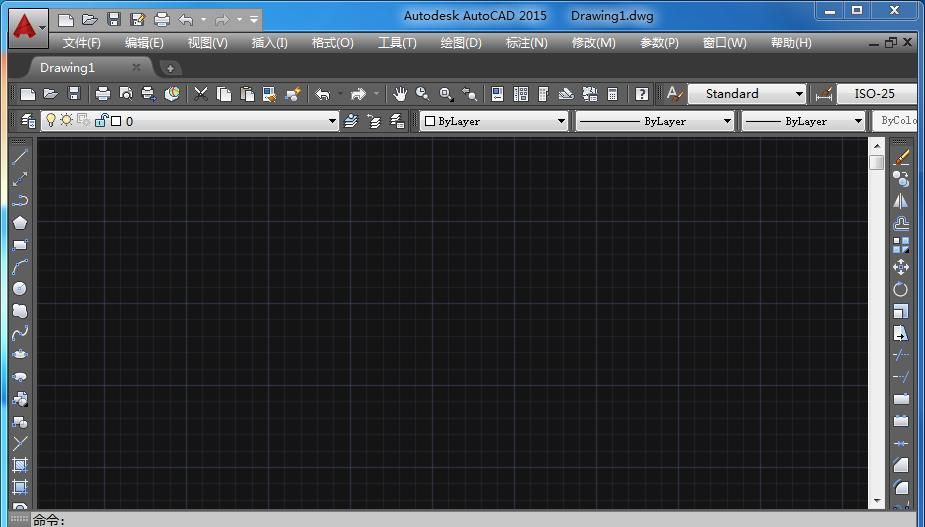Open the 文件(F) menu
Image resolution: width=925 pixels, height=527 pixels.
click(82, 43)
